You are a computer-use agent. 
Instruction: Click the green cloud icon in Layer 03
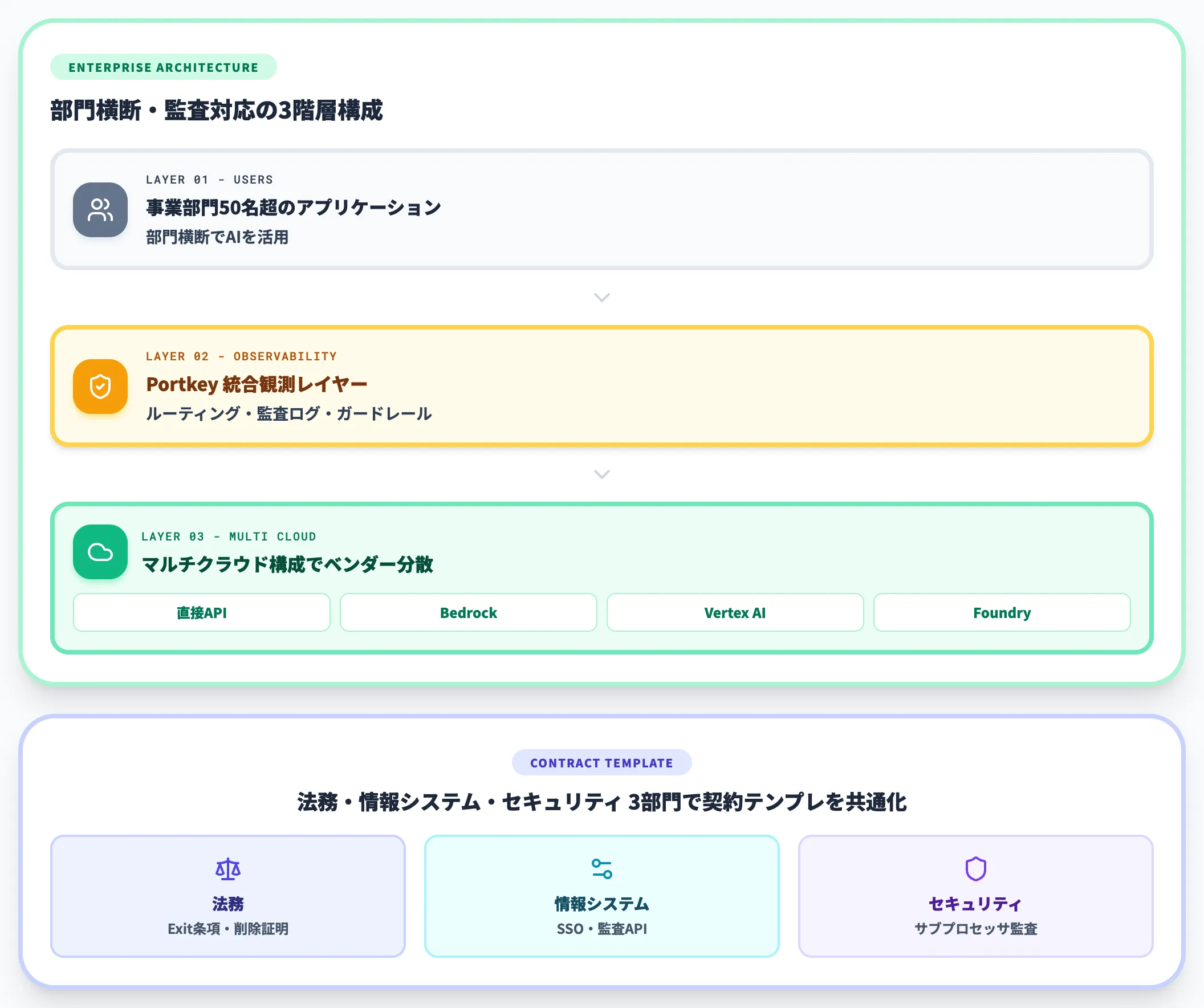pos(100,551)
